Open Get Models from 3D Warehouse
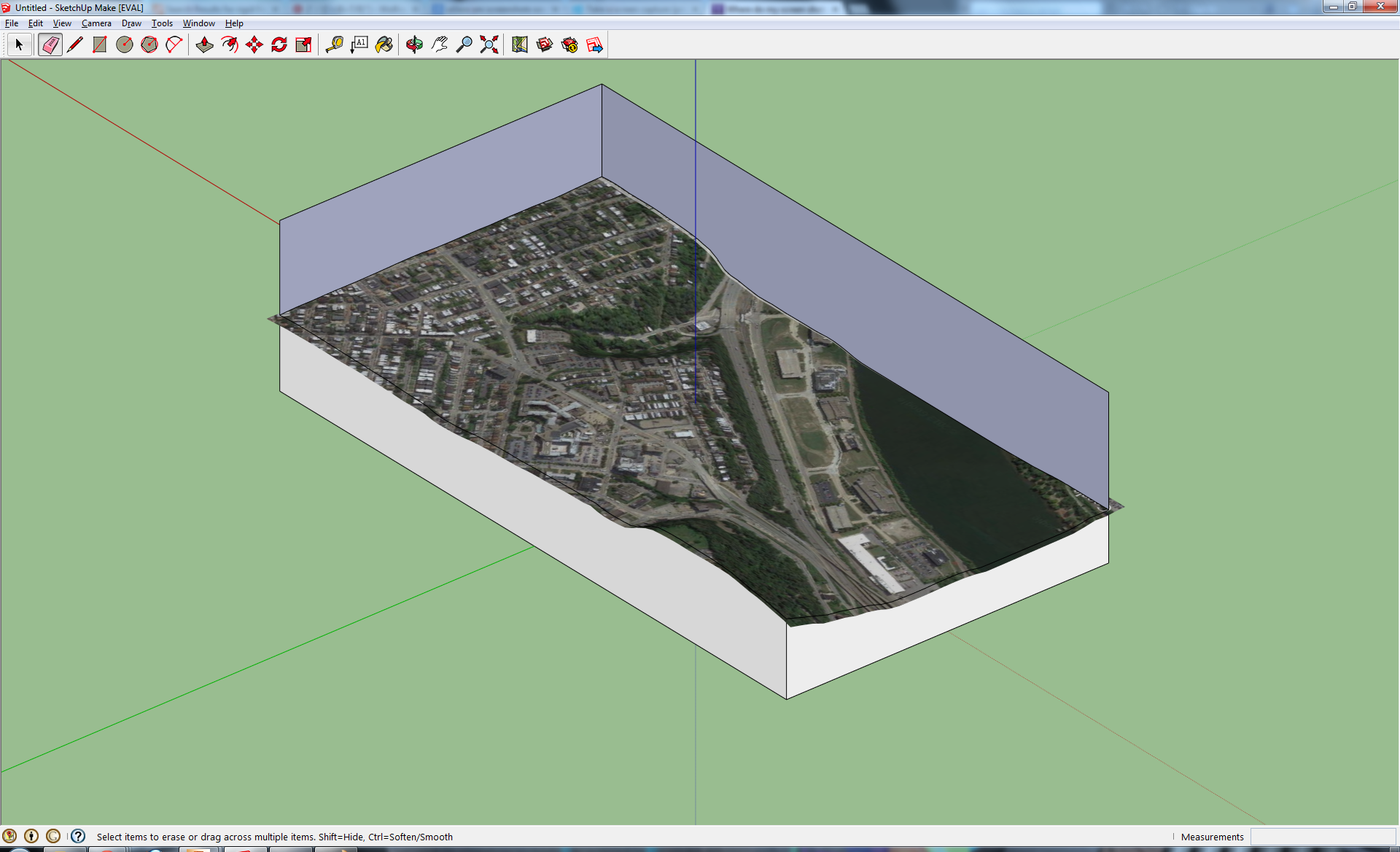Screen dimensions: 1400x852 545,45
